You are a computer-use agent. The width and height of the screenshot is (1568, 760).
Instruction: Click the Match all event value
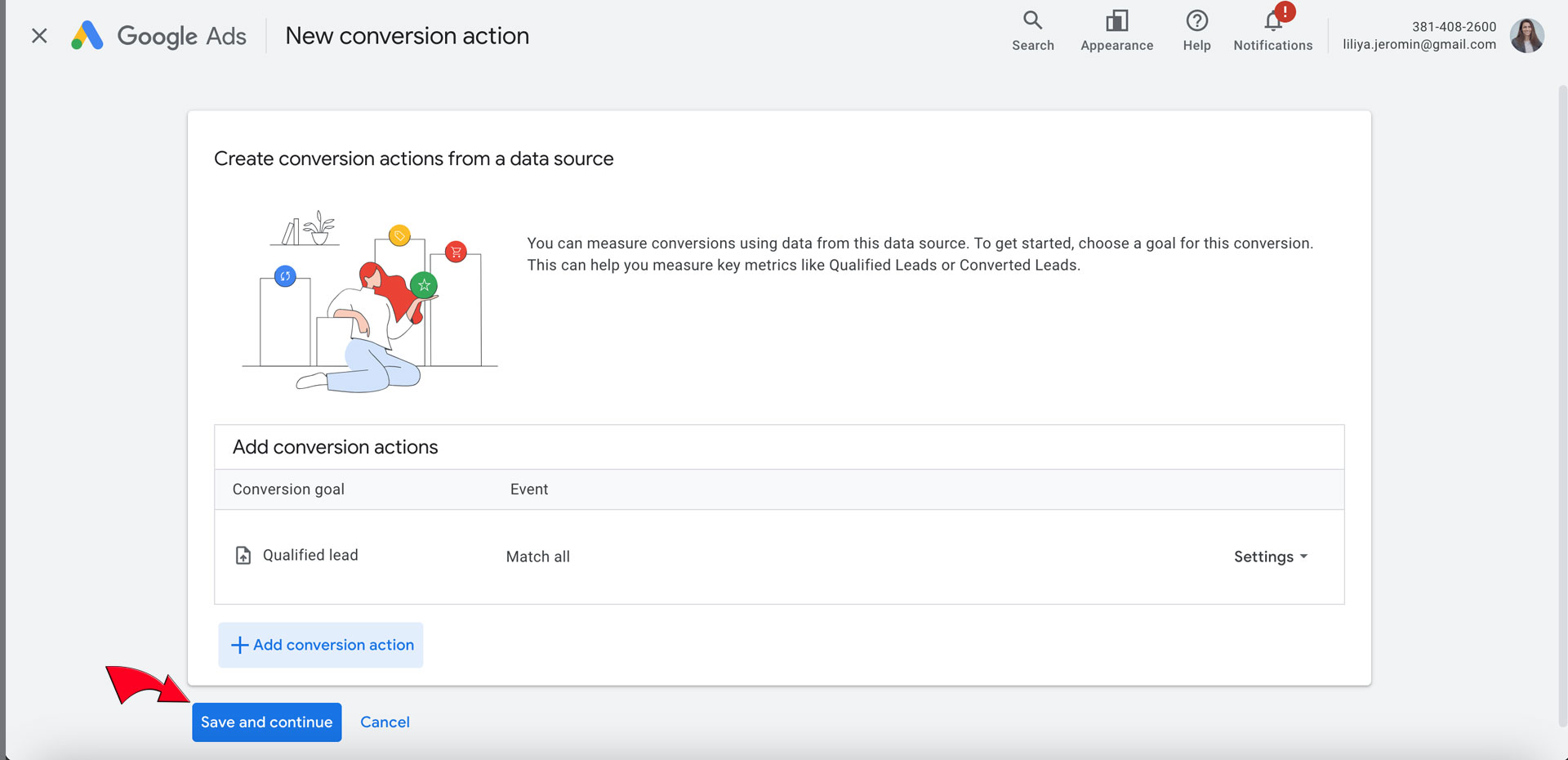538,557
